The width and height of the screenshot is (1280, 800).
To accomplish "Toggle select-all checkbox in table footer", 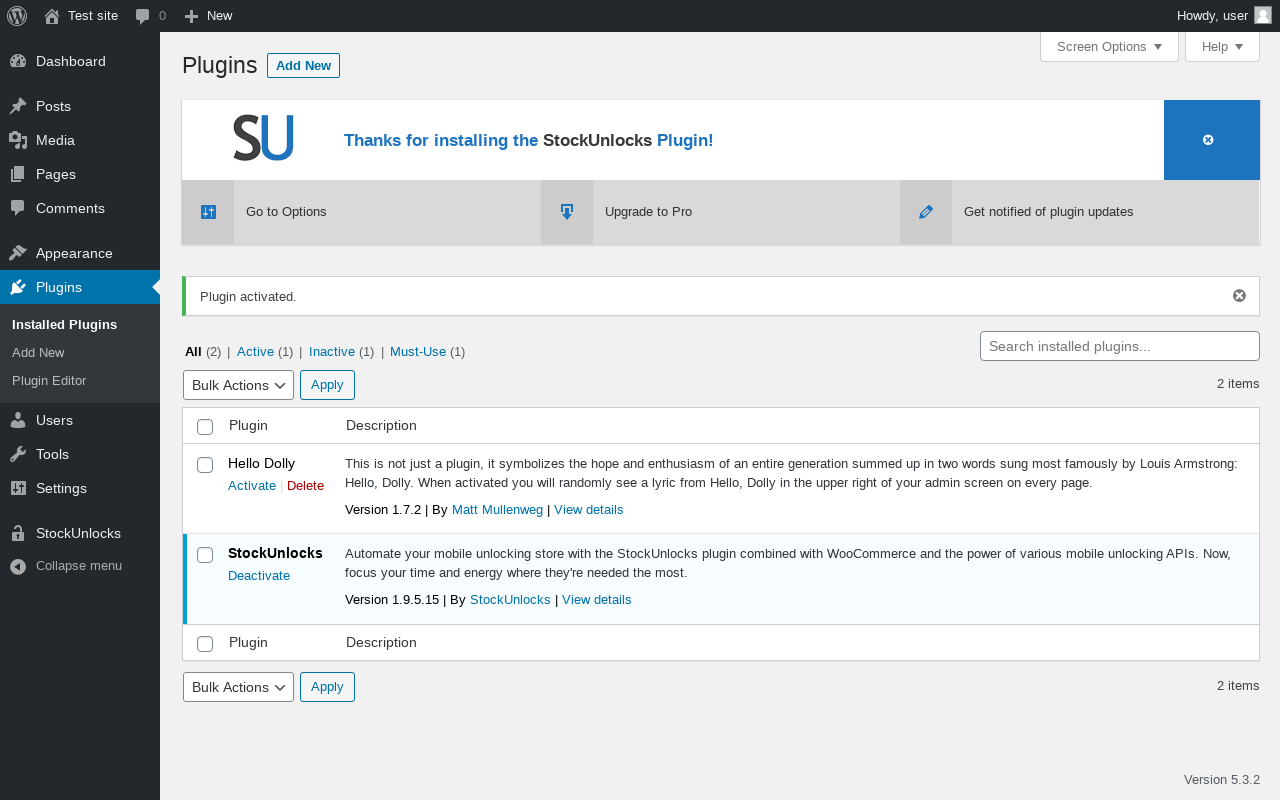I will (205, 644).
